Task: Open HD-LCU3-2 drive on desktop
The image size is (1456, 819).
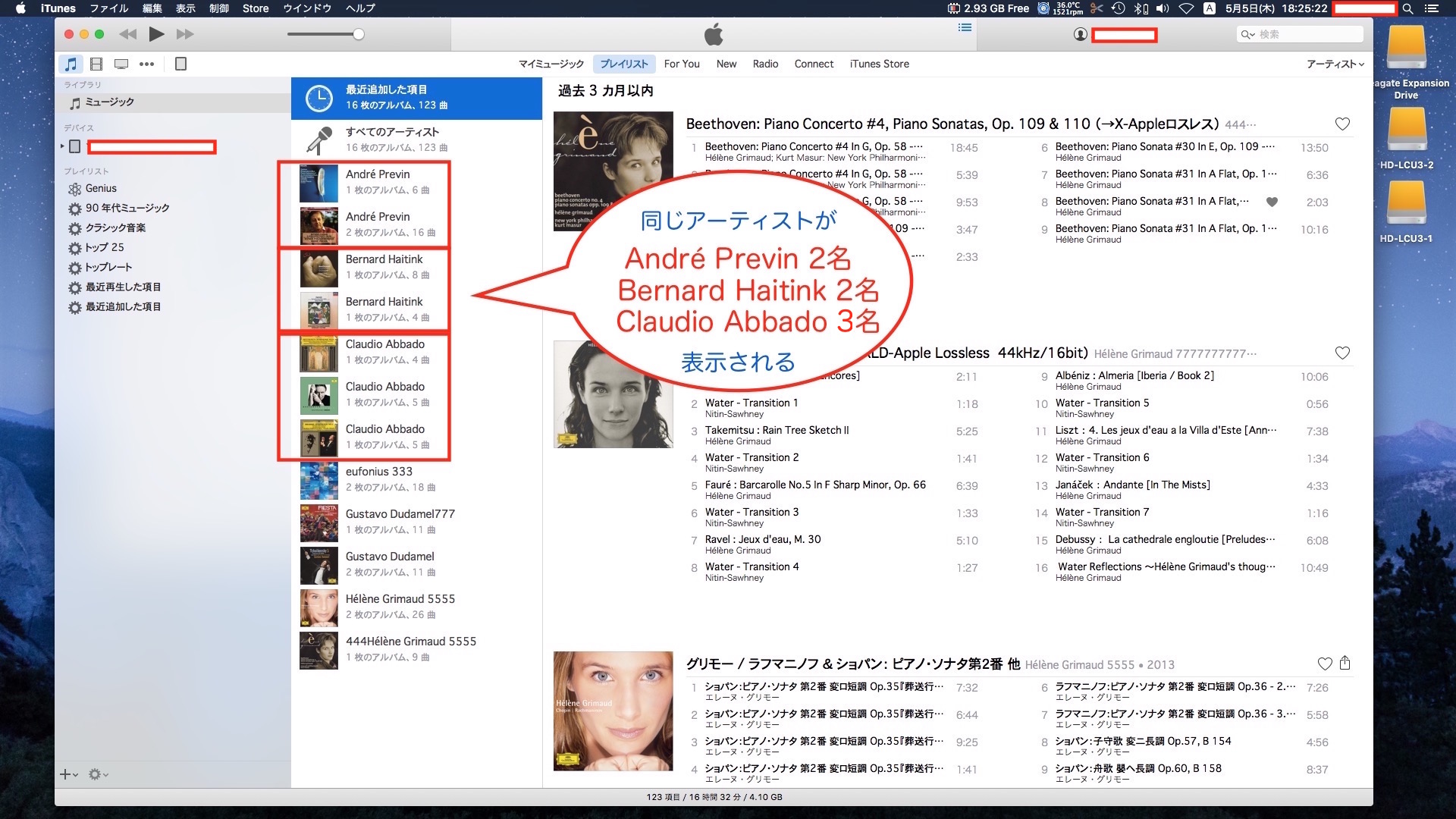Action: [x=1407, y=139]
